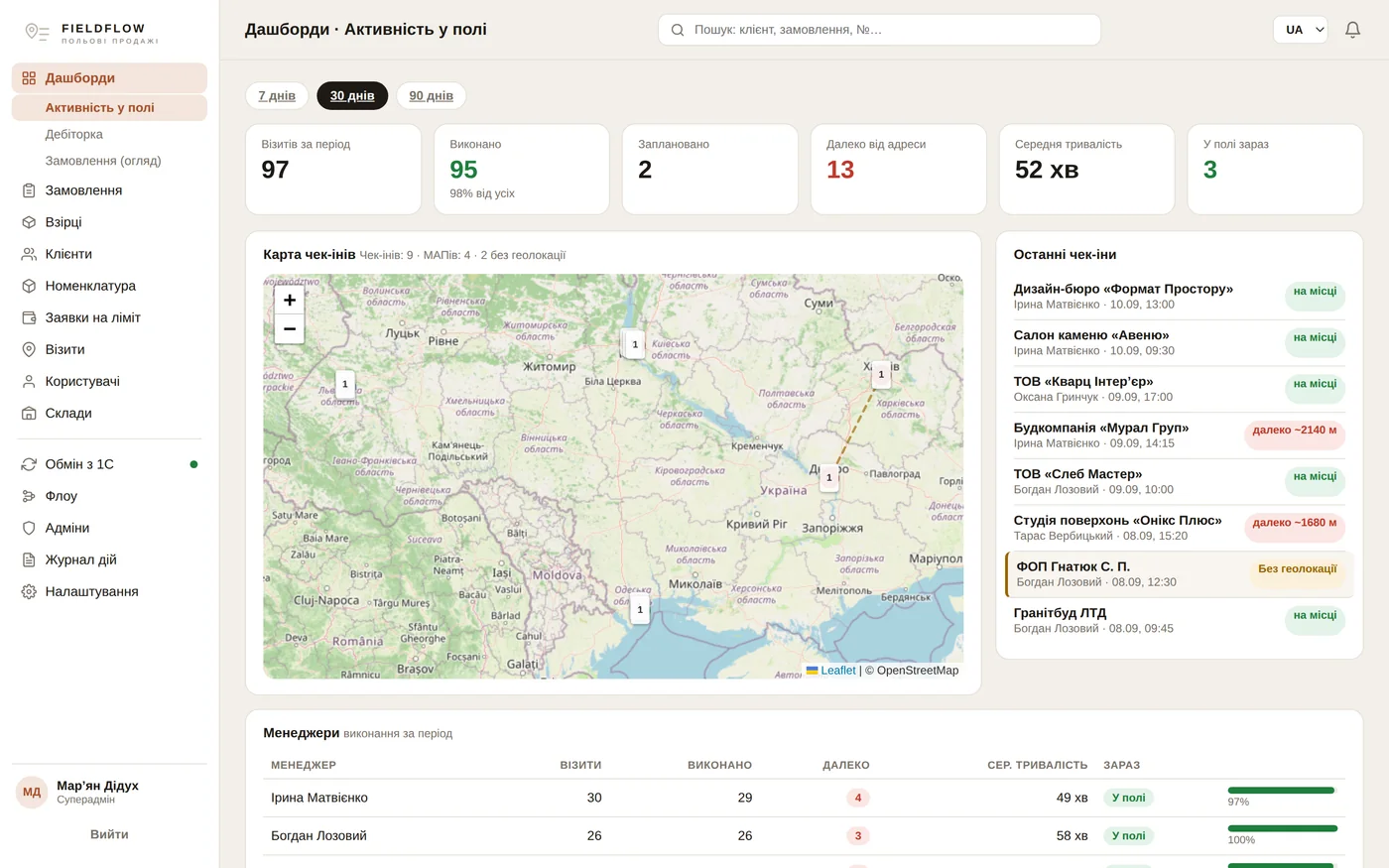This screenshot has height=868, width=1389.
Task: Click the map marker near Одеса
Action: click(640, 610)
